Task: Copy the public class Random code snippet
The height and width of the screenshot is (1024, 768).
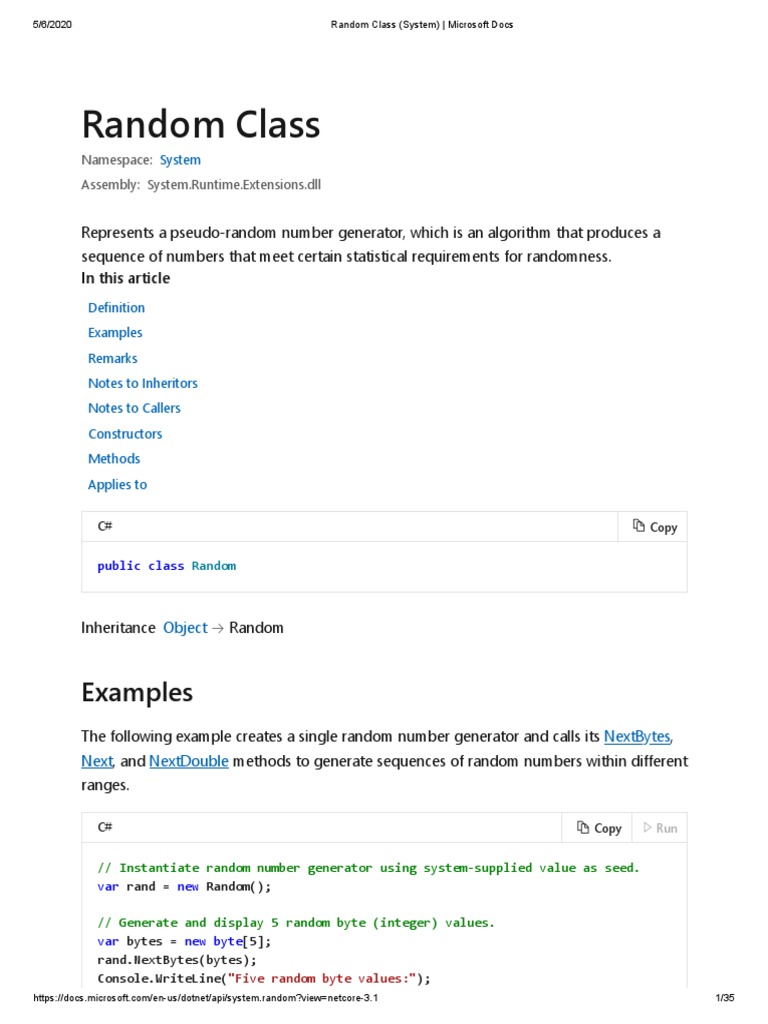Action: click(655, 527)
